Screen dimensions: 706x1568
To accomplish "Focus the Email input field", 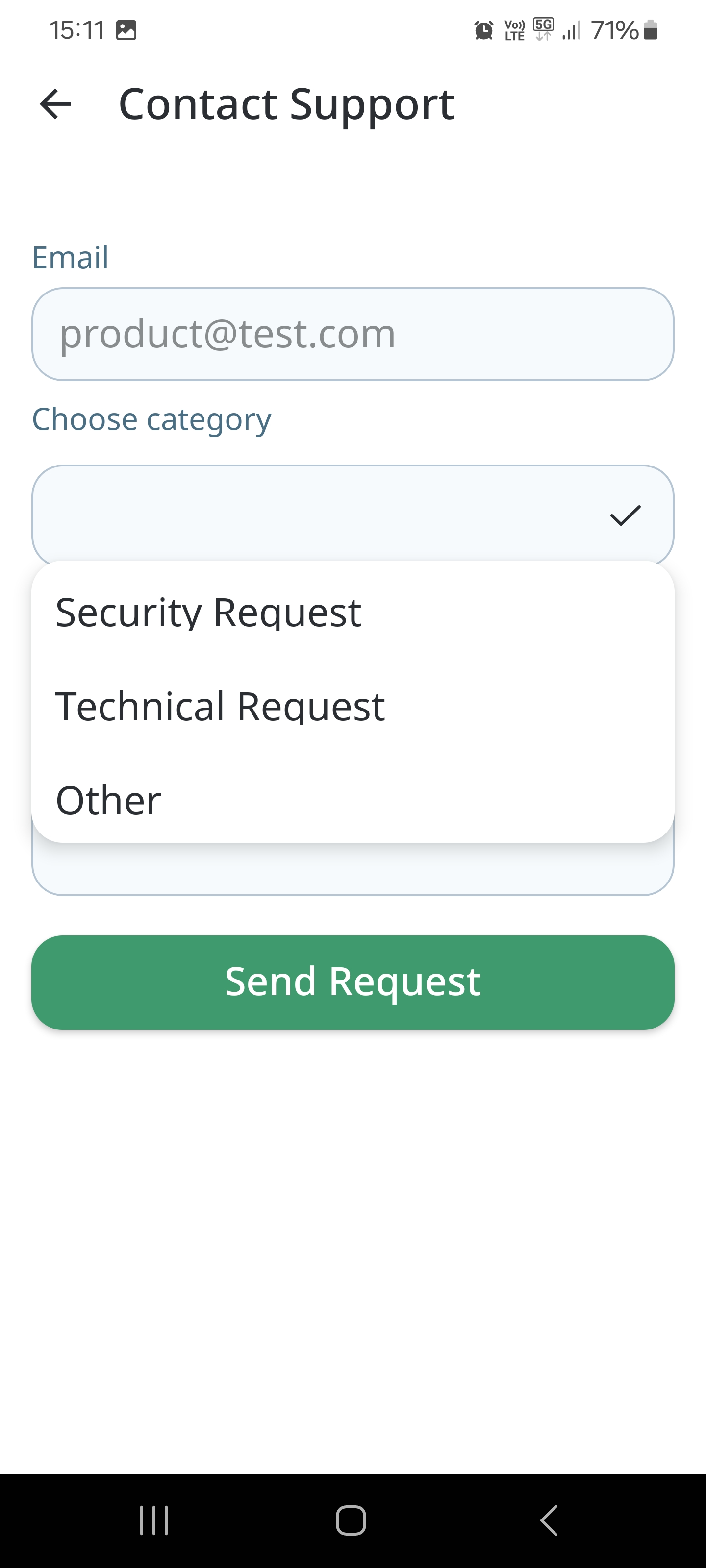I will pyautogui.click(x=353, y=334).
